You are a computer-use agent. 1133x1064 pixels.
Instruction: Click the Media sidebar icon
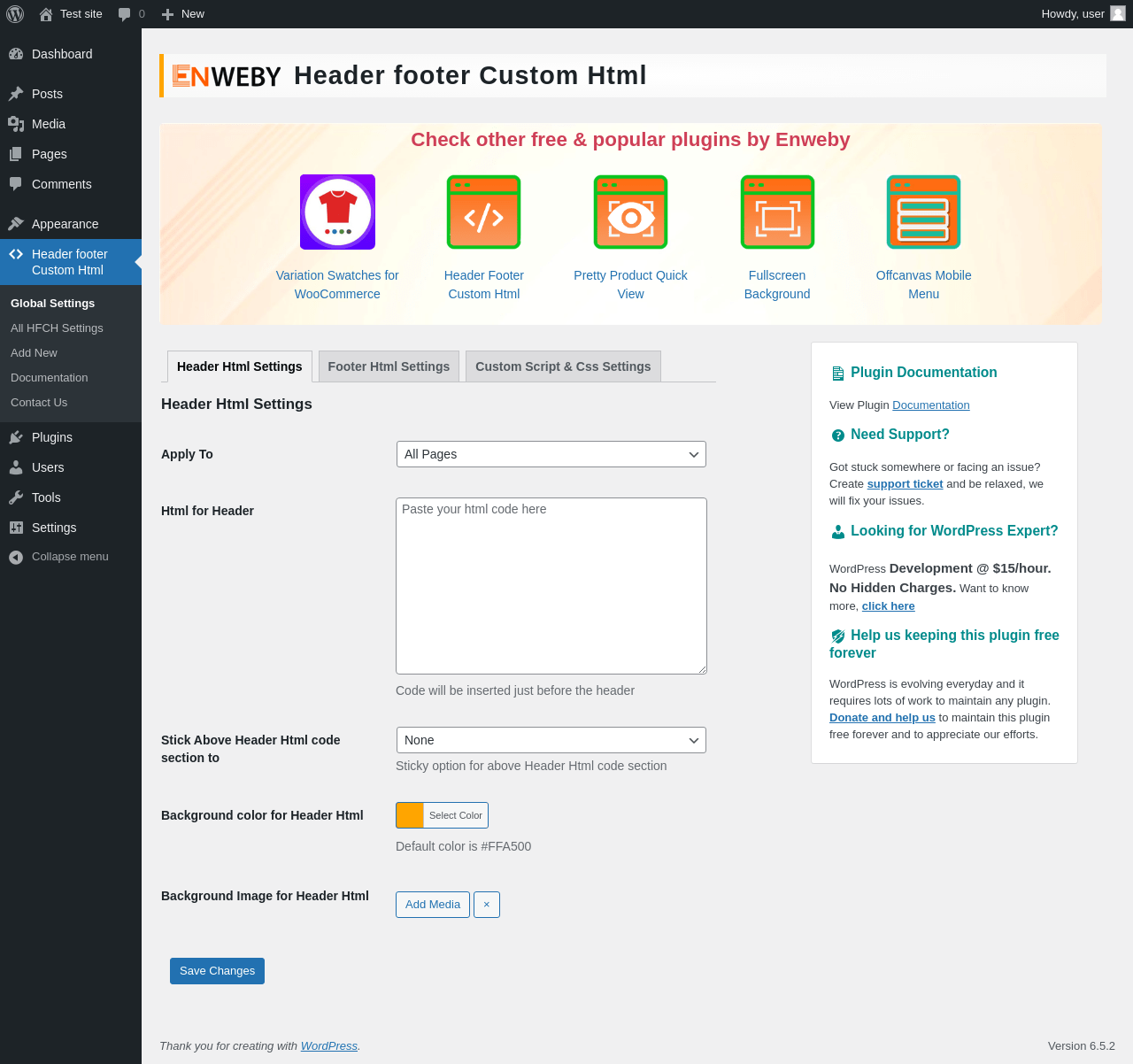click(16, 124)
